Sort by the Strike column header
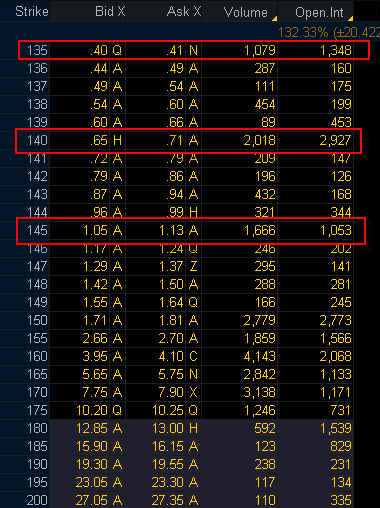 32,12
